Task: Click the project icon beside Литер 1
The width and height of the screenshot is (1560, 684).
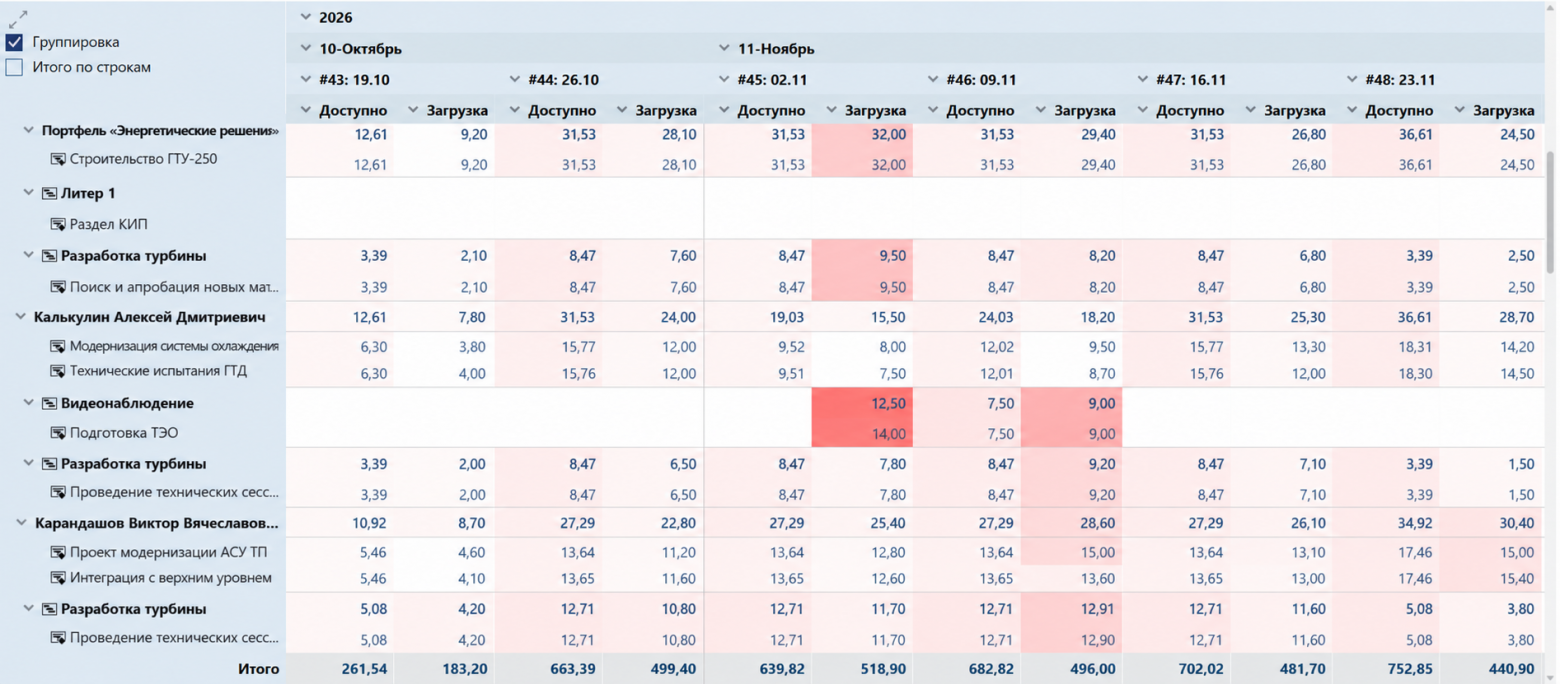Action: 49,193
